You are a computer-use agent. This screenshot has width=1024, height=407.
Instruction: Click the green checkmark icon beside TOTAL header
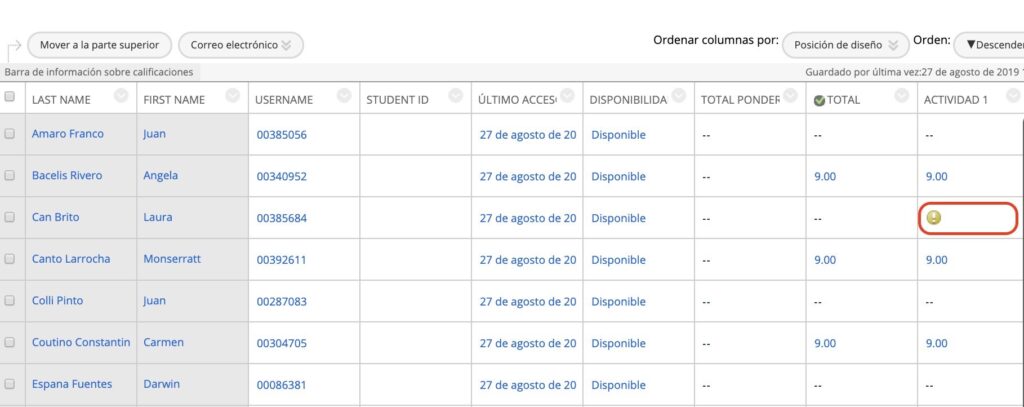[819, 100]
